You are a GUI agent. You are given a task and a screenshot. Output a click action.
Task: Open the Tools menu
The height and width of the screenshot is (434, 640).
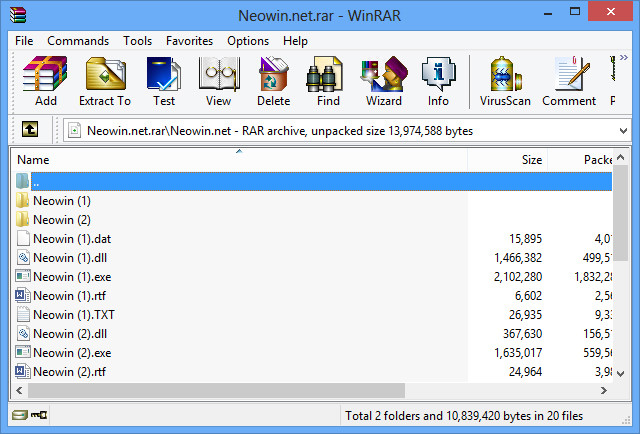[x=138, y=41]
